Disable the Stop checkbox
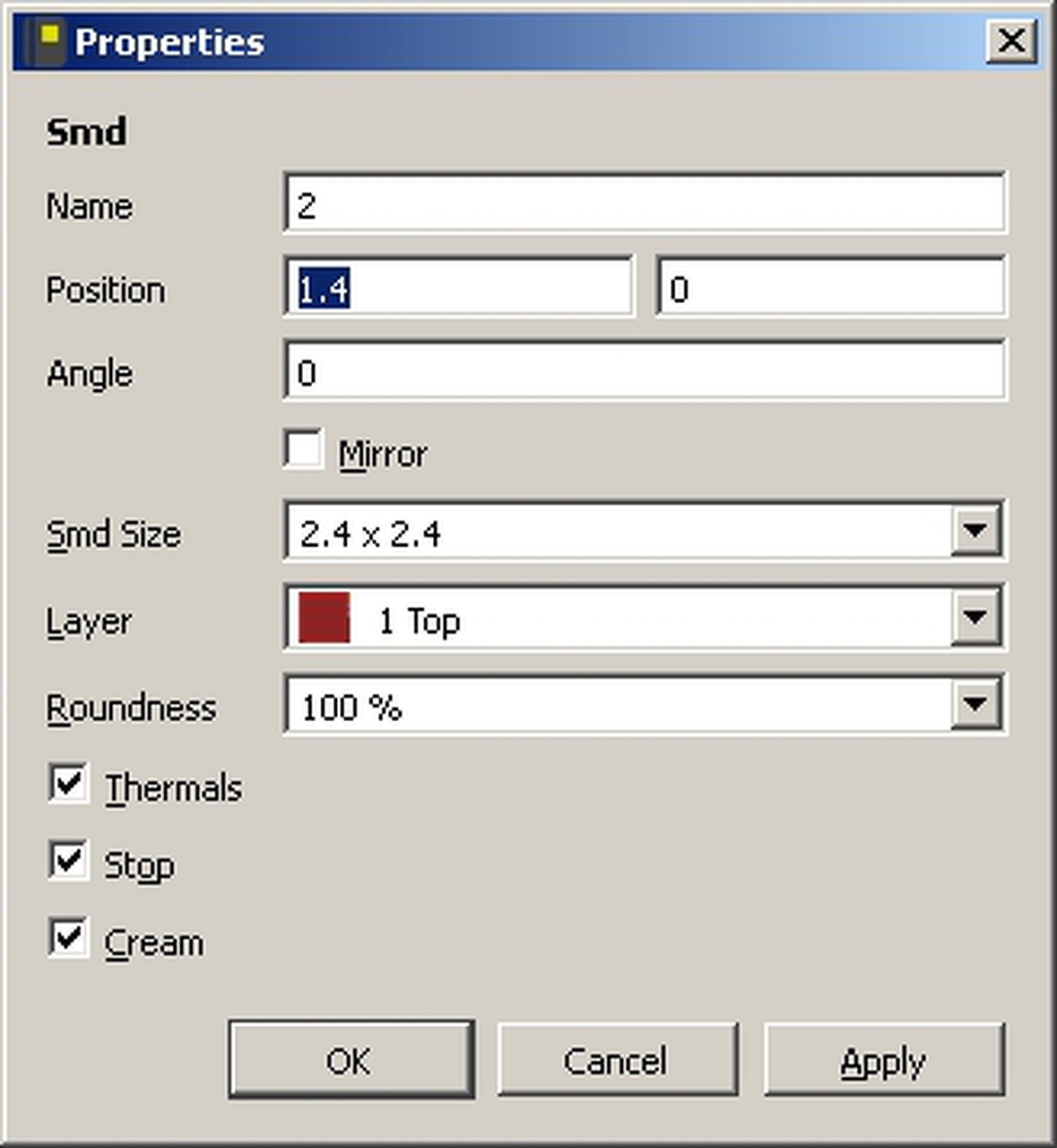 [69, 861]
